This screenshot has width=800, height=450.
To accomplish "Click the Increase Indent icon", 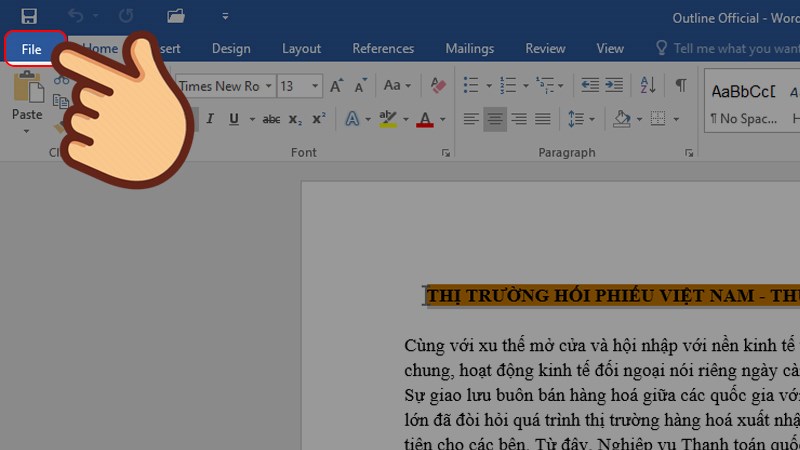I will 616,86.
